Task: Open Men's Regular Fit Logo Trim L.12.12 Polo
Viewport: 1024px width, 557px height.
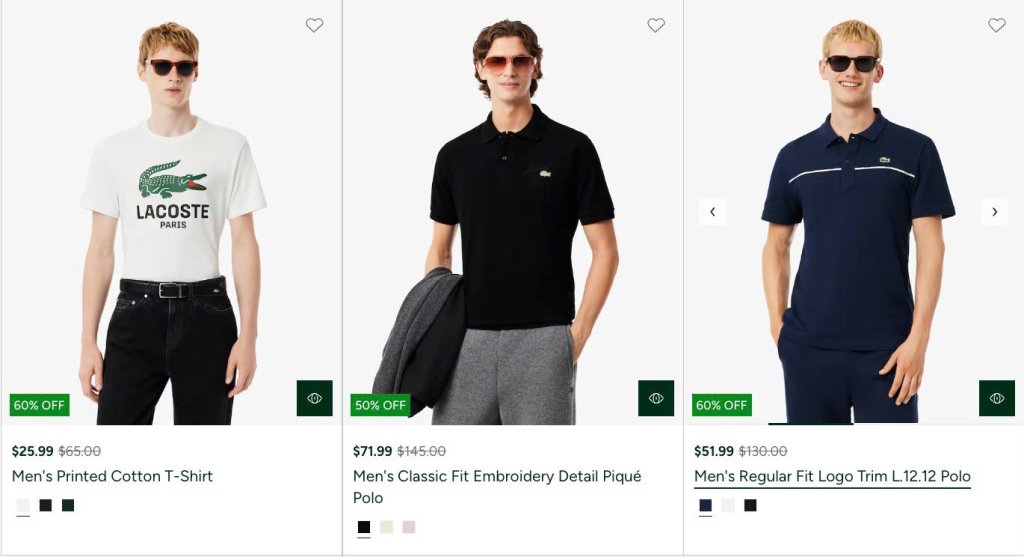Action: click(832, 476)
